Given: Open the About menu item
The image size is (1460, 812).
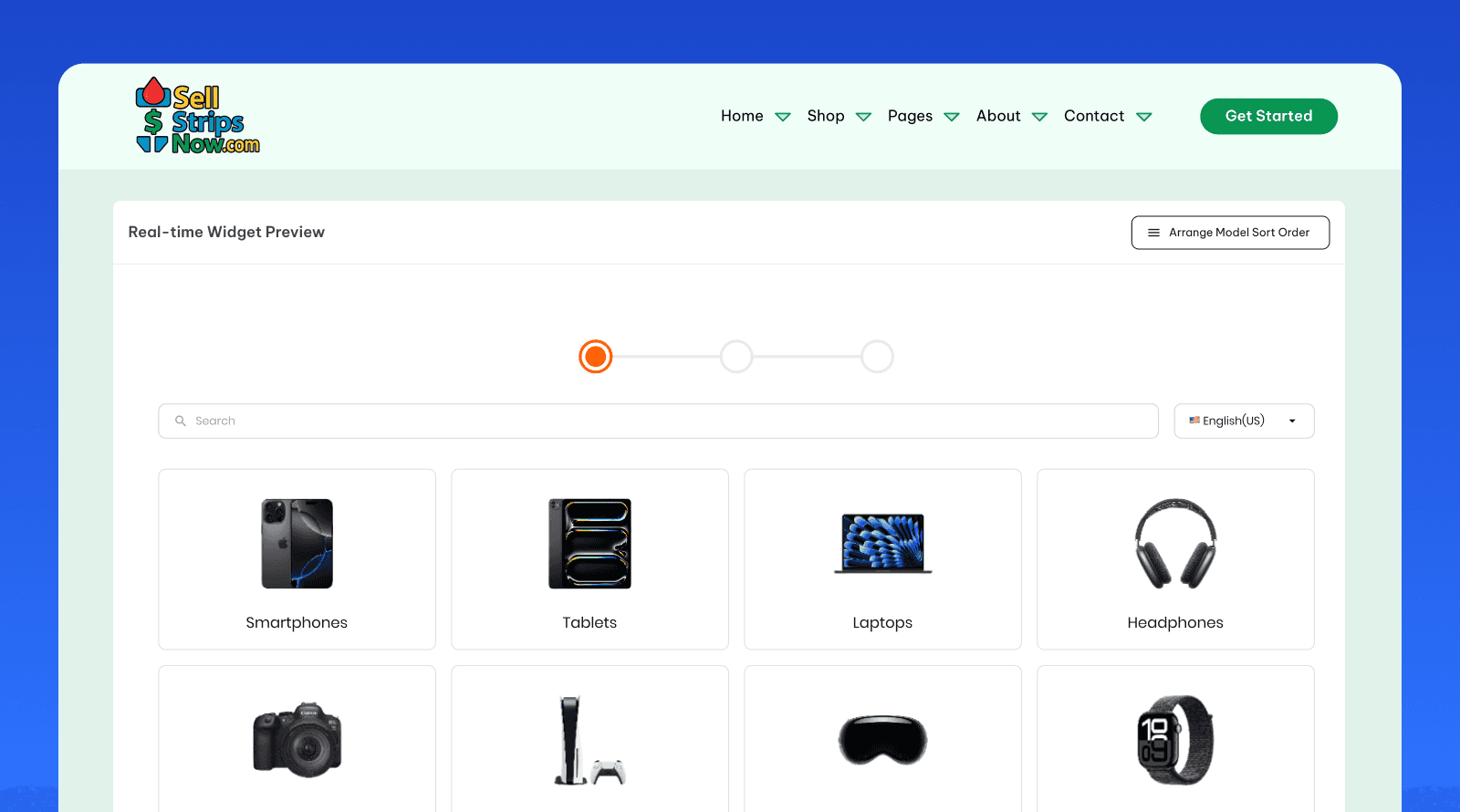Looking at the screenshot, I should 998,116.
